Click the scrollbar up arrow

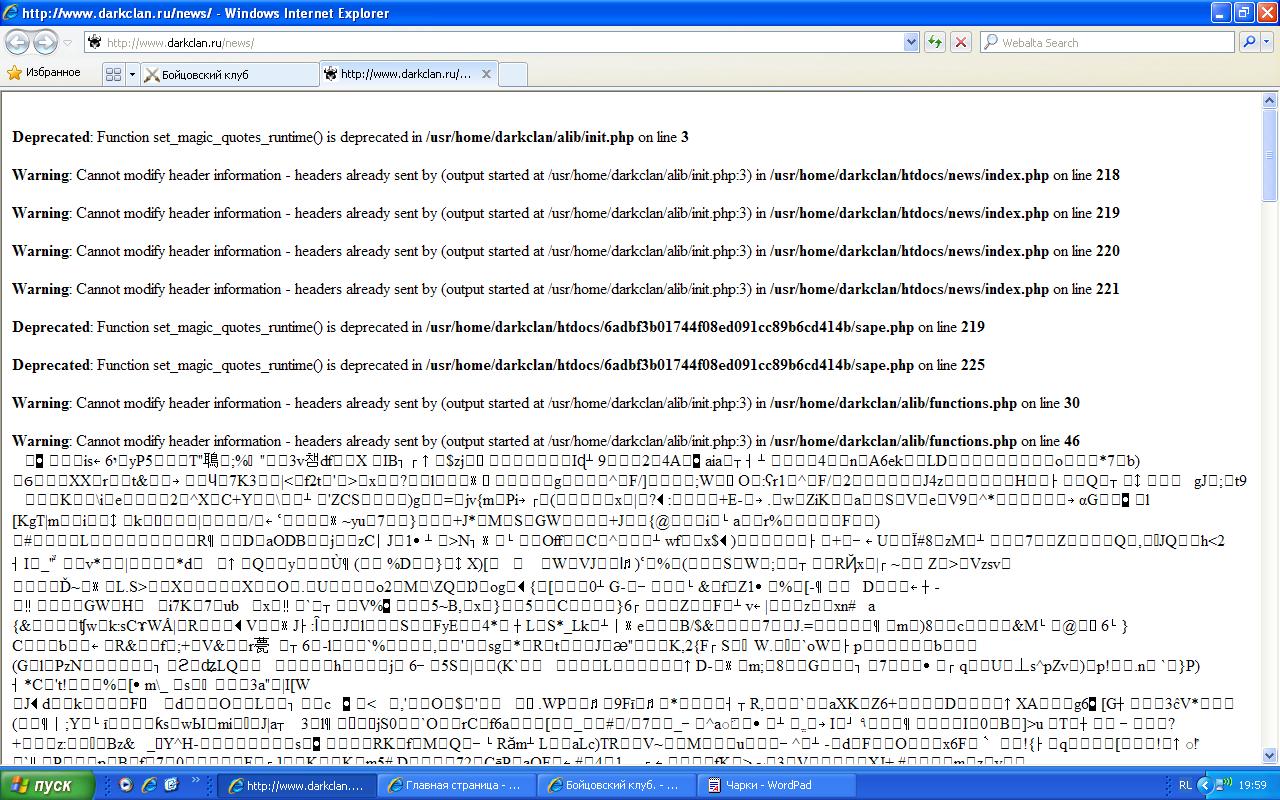point(1270,100)
